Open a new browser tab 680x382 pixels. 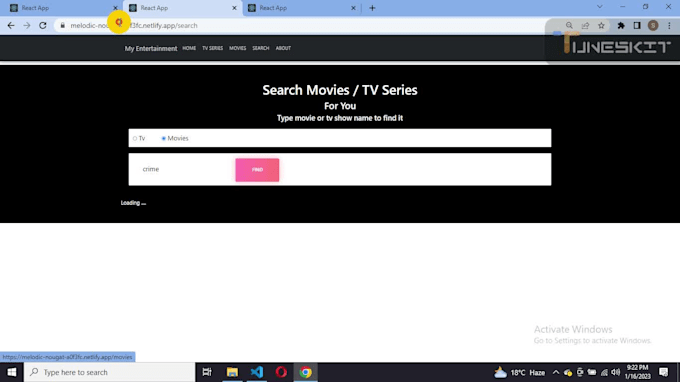point(372,8)
